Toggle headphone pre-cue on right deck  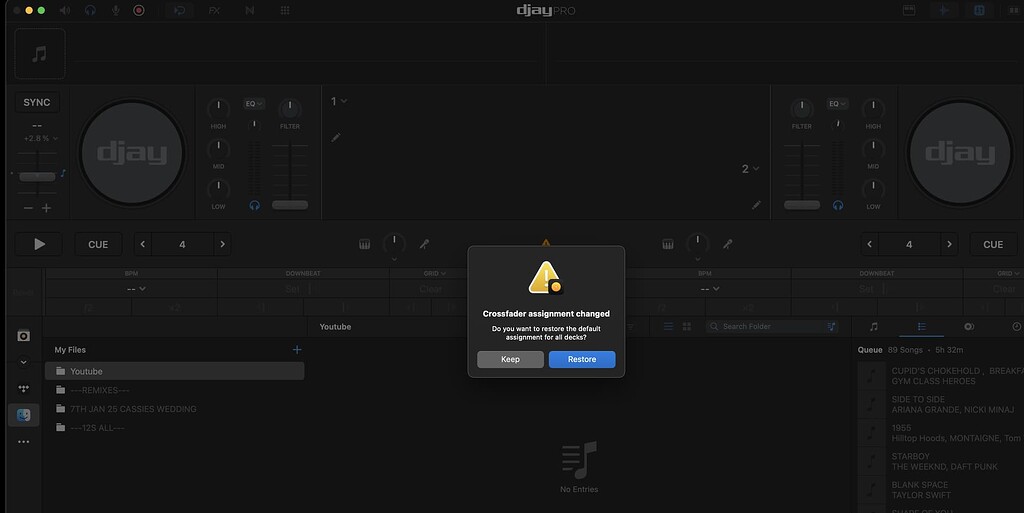pos(837,205)
